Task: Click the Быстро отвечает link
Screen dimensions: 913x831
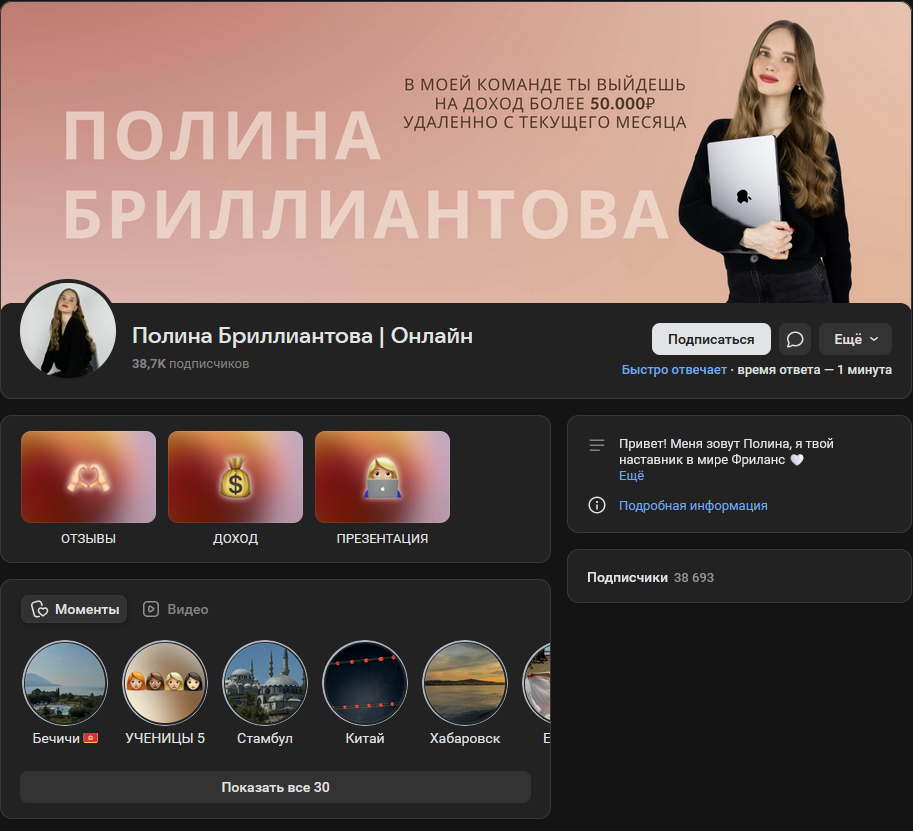Action: pos(674,370)
